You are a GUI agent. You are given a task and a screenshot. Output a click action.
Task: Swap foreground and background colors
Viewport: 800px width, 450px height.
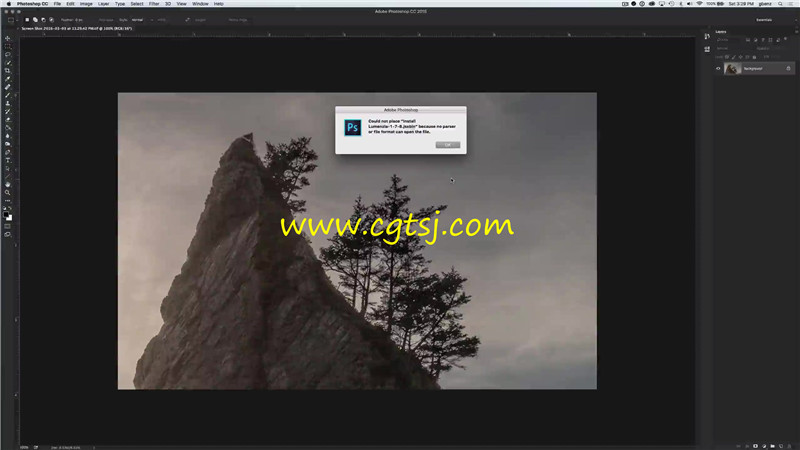coord(10,208)
